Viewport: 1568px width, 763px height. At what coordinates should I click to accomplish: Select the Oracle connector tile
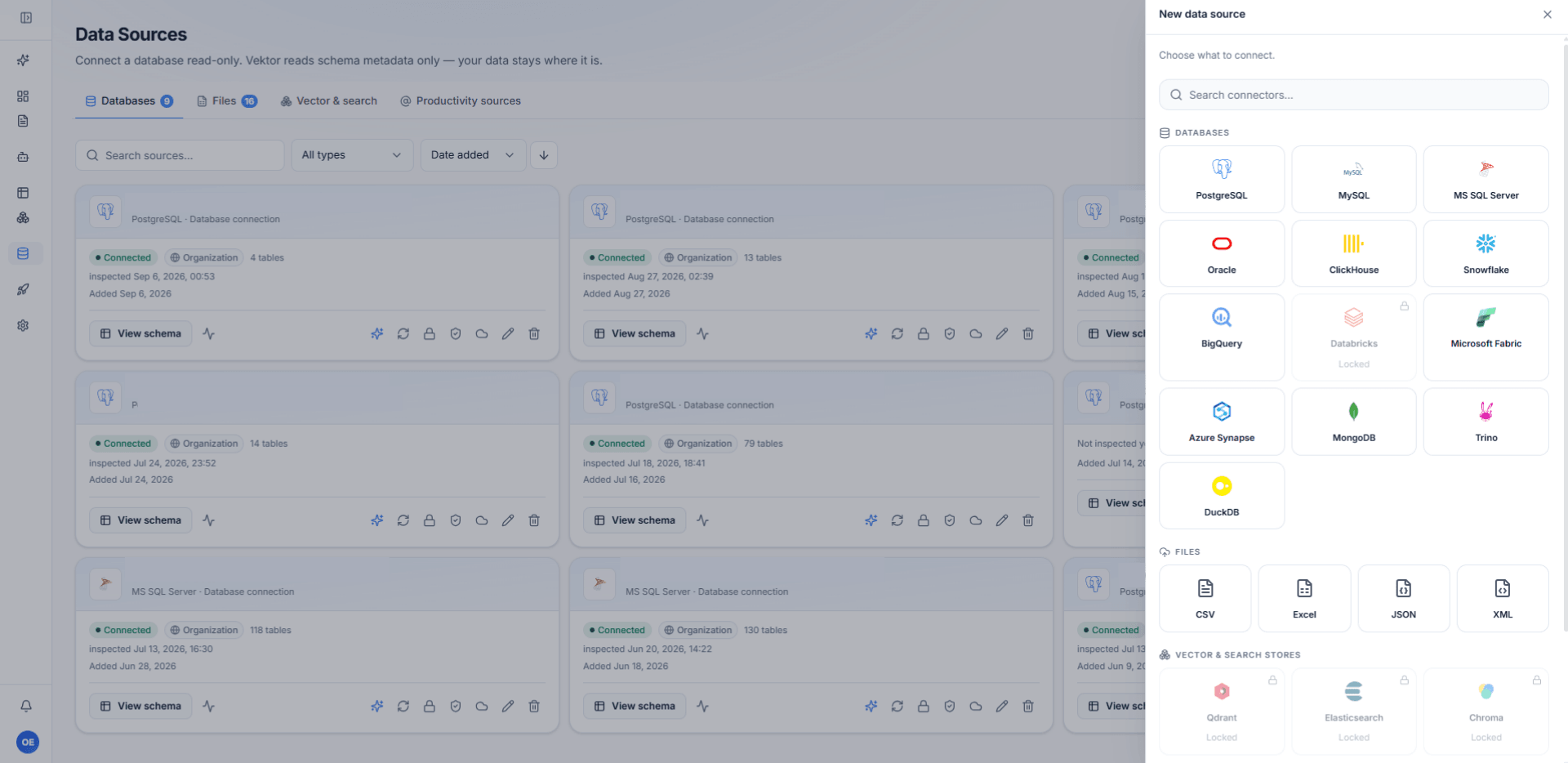1221,253
